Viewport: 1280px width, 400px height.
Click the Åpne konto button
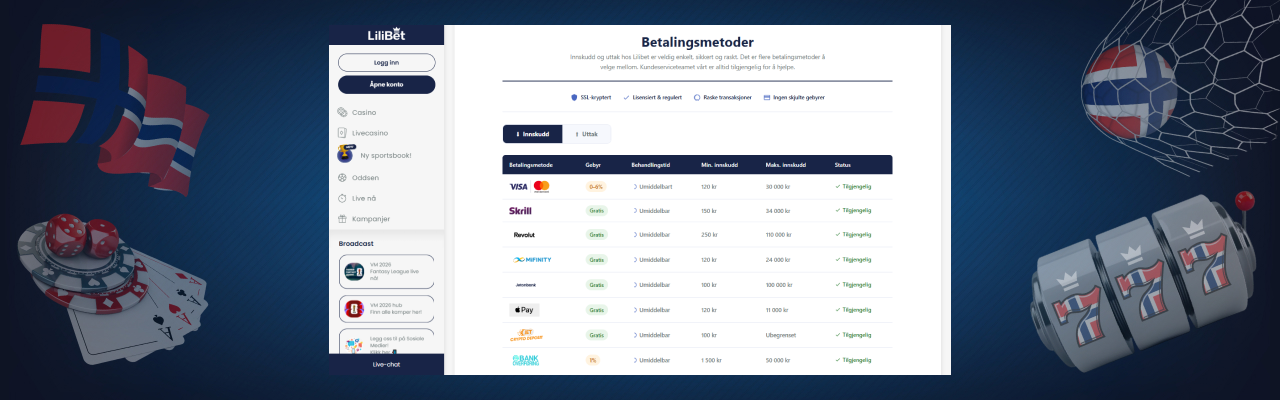point(386,84)
